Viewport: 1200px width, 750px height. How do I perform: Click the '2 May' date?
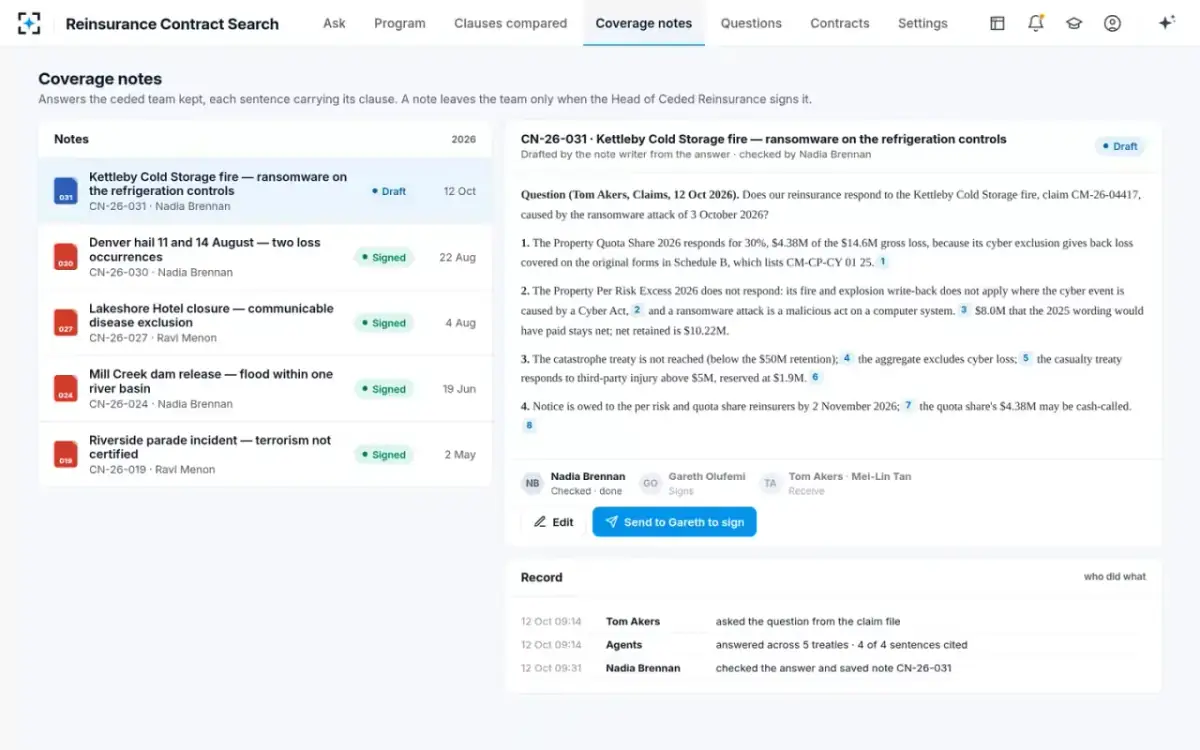click(460, 454)
